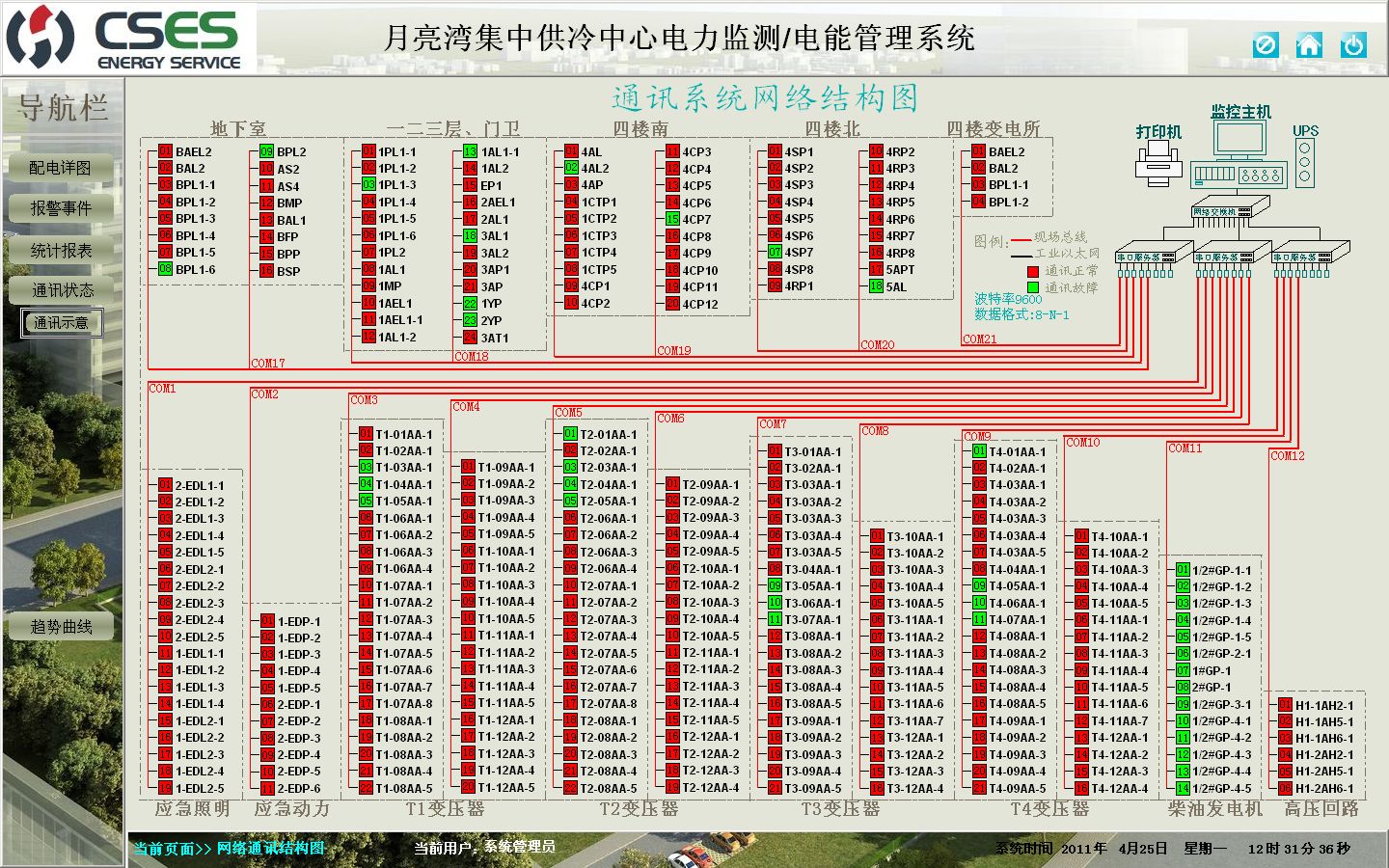Click the CSES Energy Service logo

pos(129,39)
